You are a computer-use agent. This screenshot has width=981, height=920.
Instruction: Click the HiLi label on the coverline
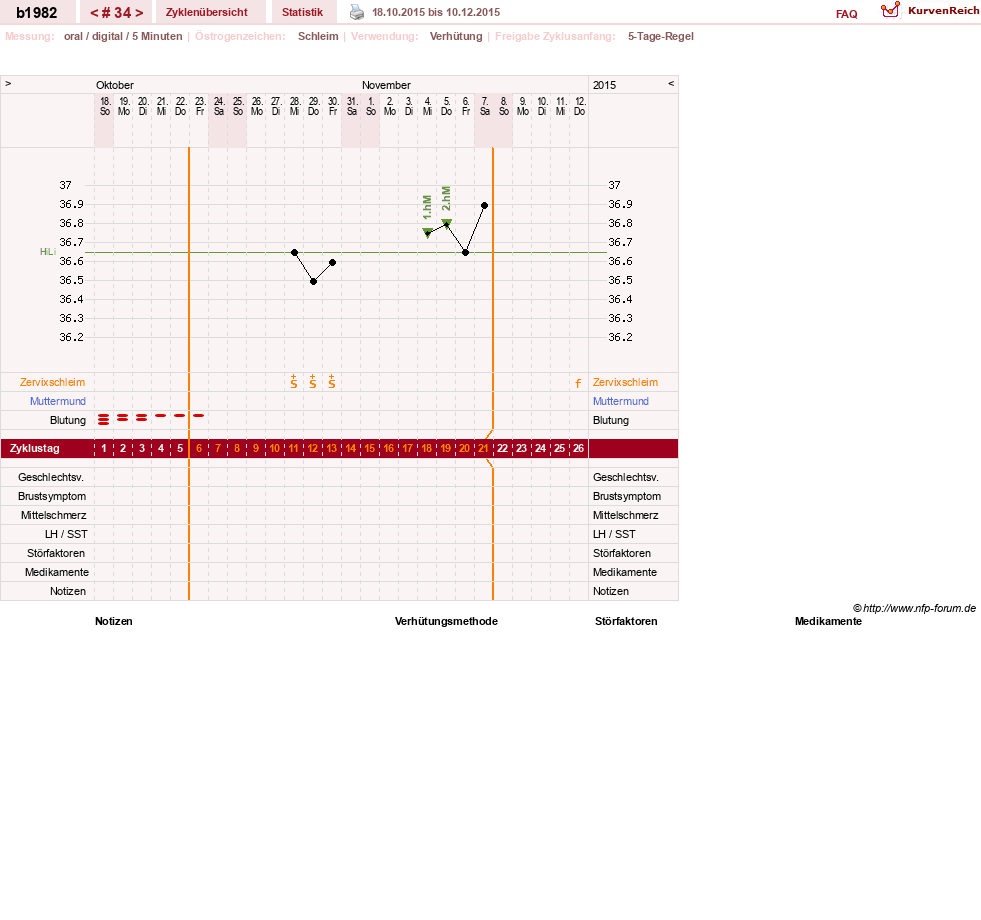coord(48,252)
